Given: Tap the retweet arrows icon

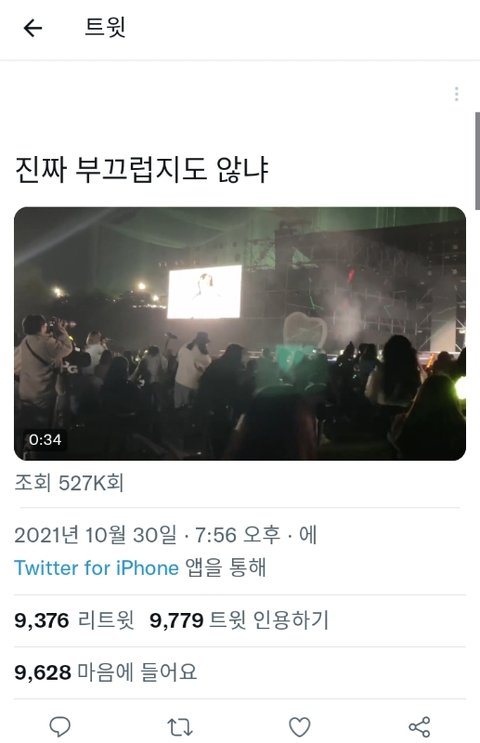Looking at the screenshot, I should [180, 726].
